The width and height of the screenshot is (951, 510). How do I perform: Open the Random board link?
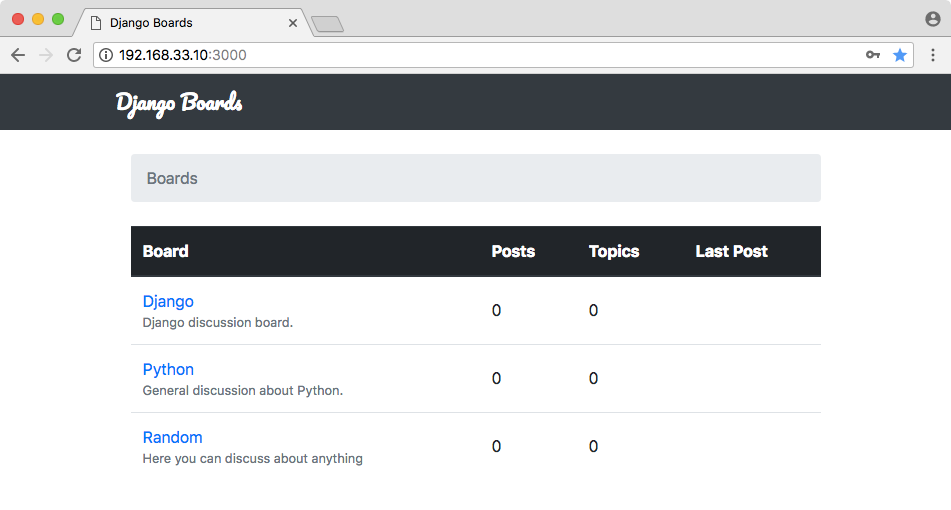(172, 437)
